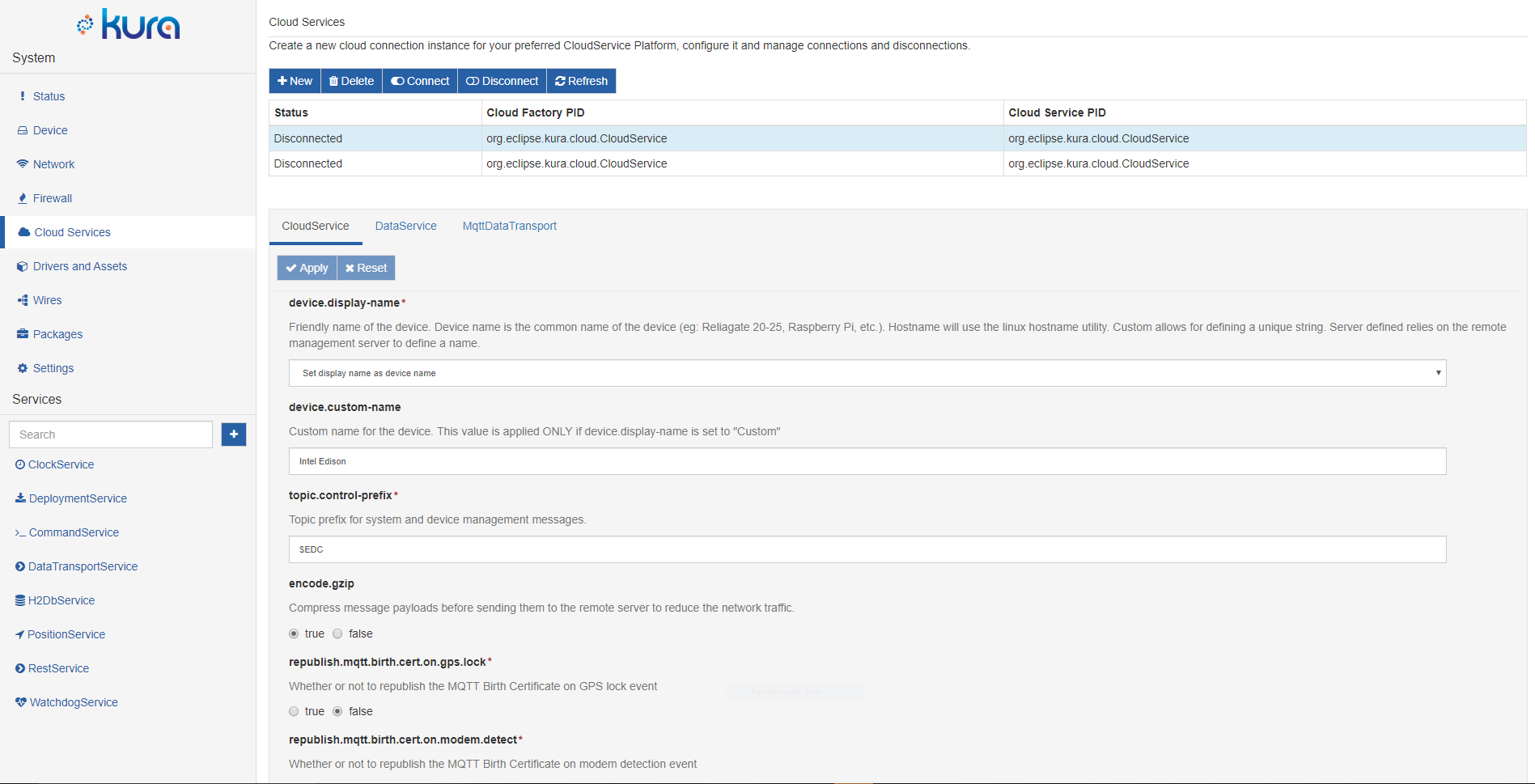Screen dimensions: 1535x784
Task: Apply the CloudService configuration changes
Action: pyautogui.click(x=306, y=268)
